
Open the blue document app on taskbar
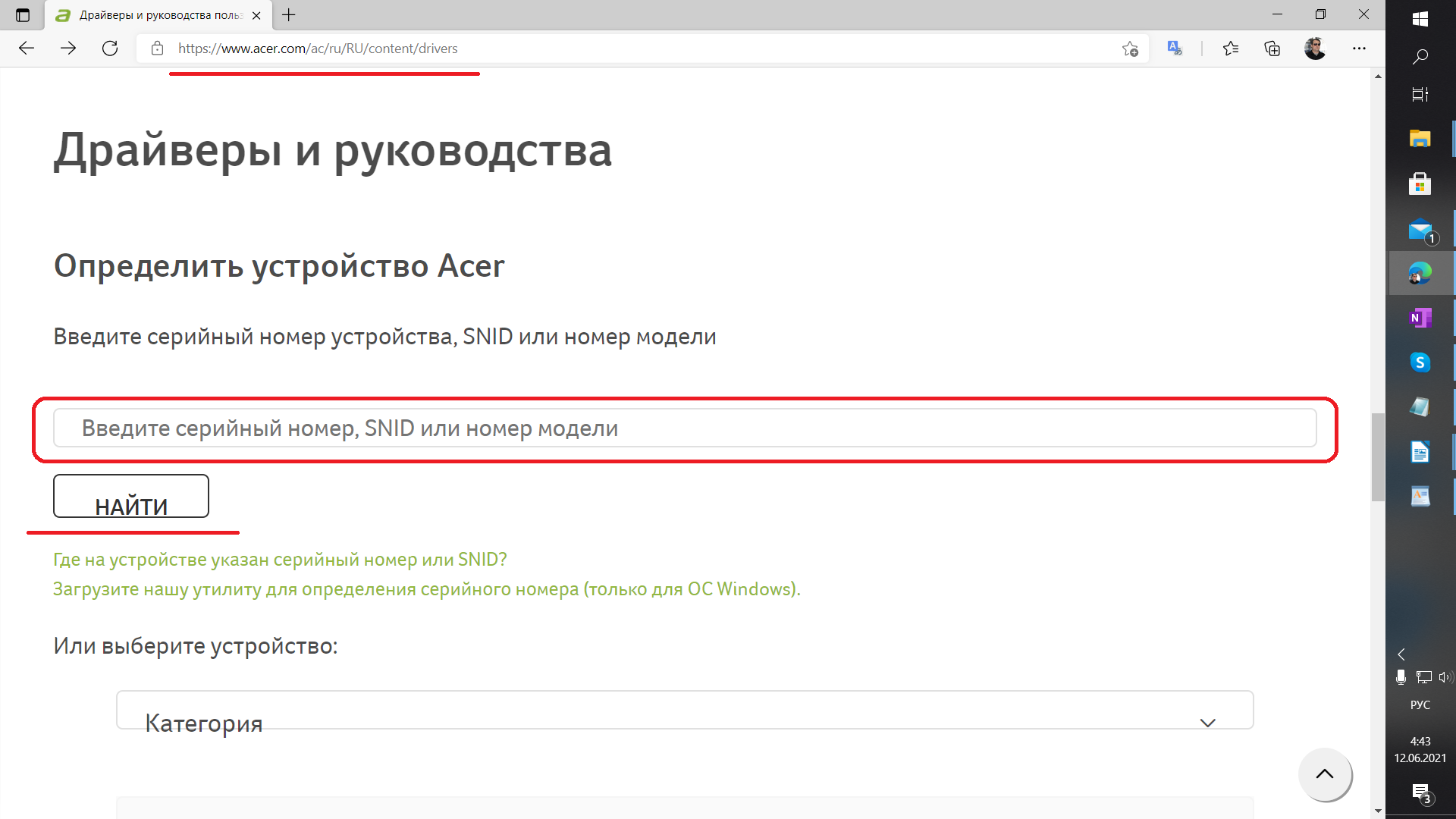pos(1420,452)
